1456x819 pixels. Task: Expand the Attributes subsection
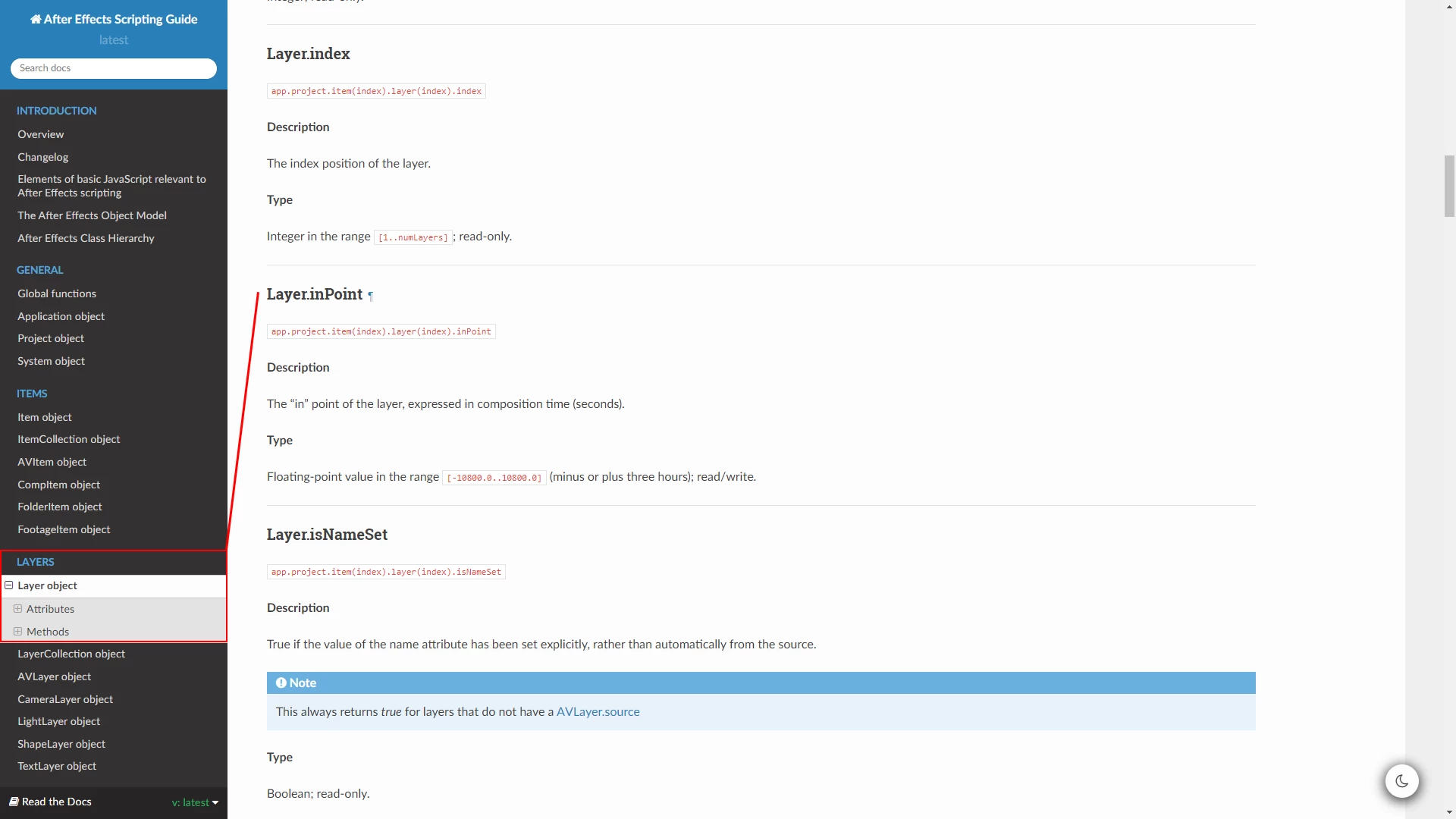click(17, 609)
